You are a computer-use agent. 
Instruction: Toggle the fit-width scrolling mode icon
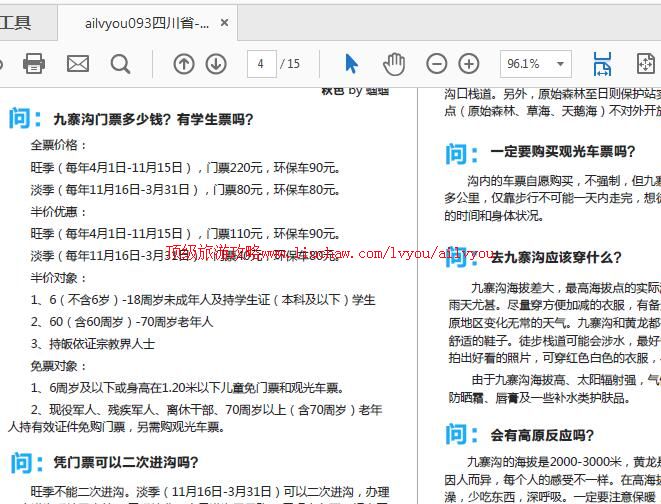click(x=602, y=64)
